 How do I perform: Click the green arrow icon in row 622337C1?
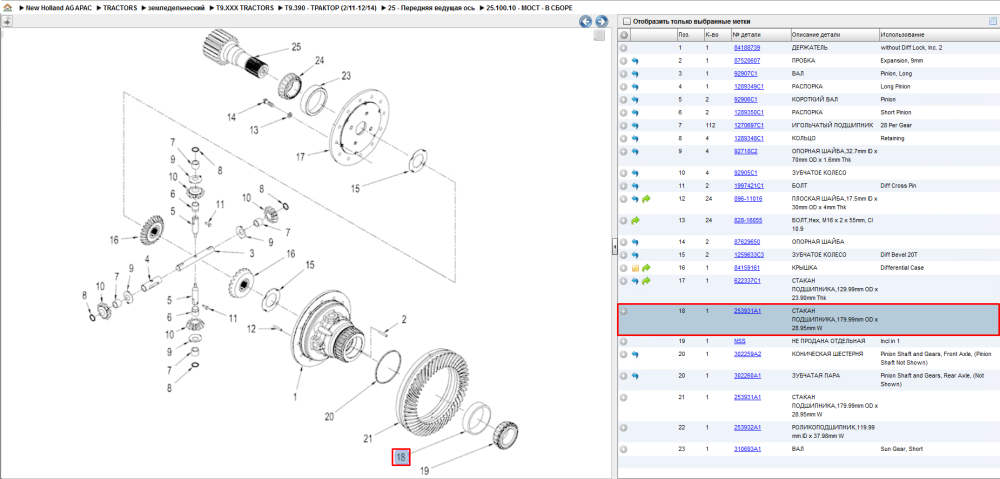646,281
